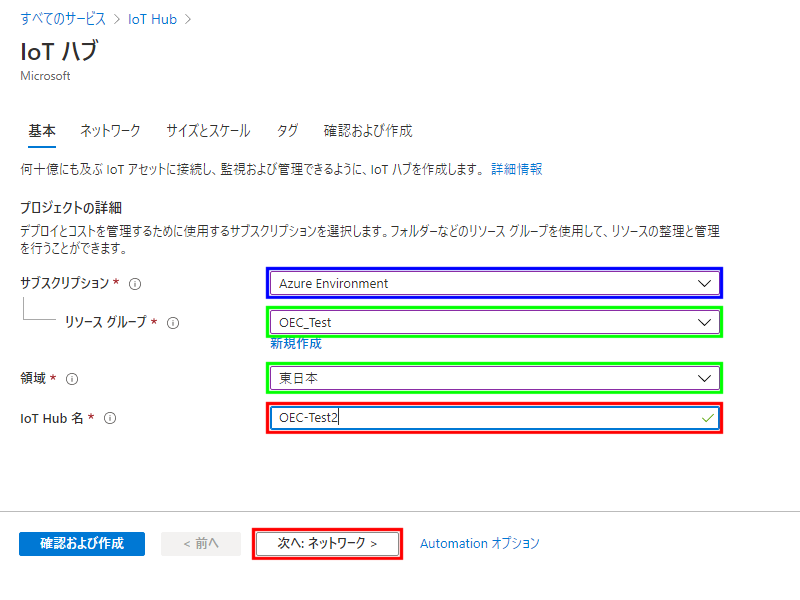Click the IoT Hub breadcrumb link
Image resolution: width=800 pixels, height=600 pixels.
152,18
